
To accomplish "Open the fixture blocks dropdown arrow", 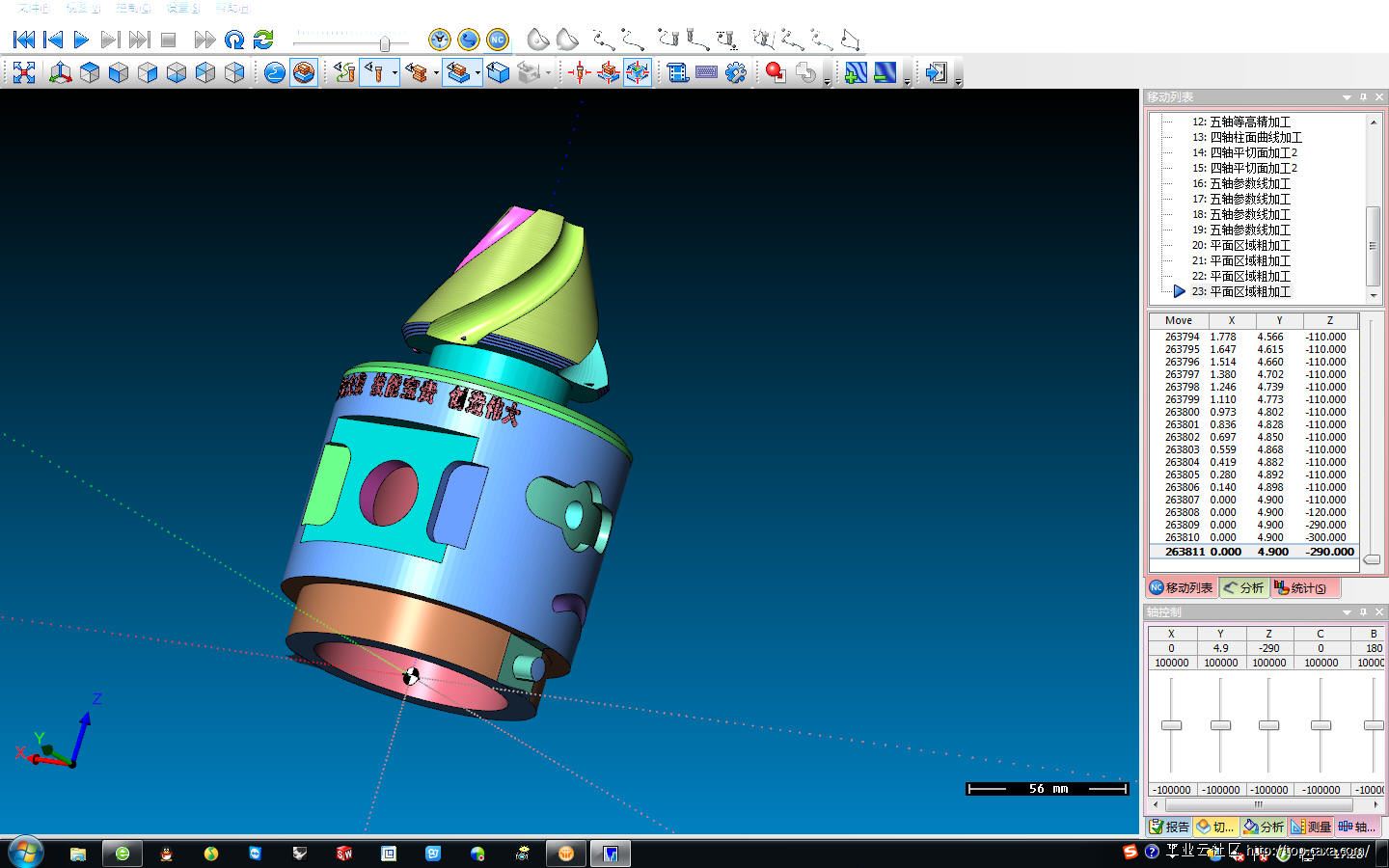I will [436, 73].
